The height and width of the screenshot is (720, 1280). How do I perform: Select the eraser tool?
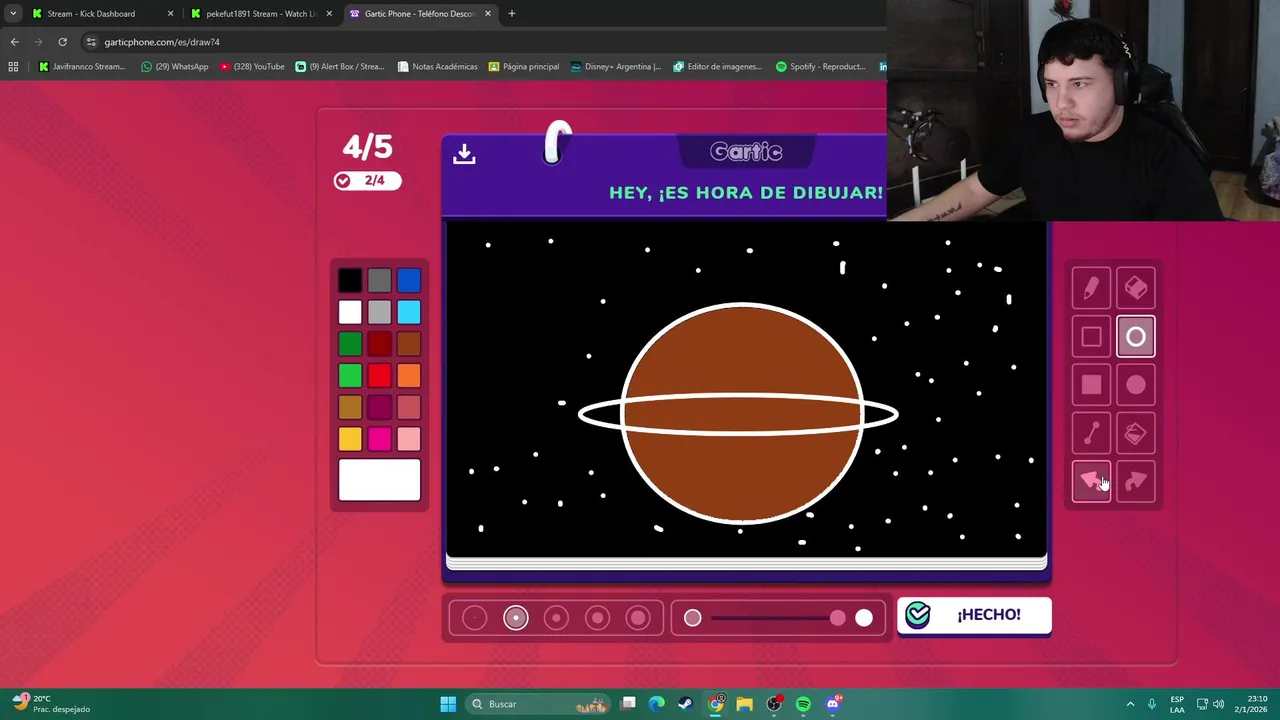[x=1135, y=289]
